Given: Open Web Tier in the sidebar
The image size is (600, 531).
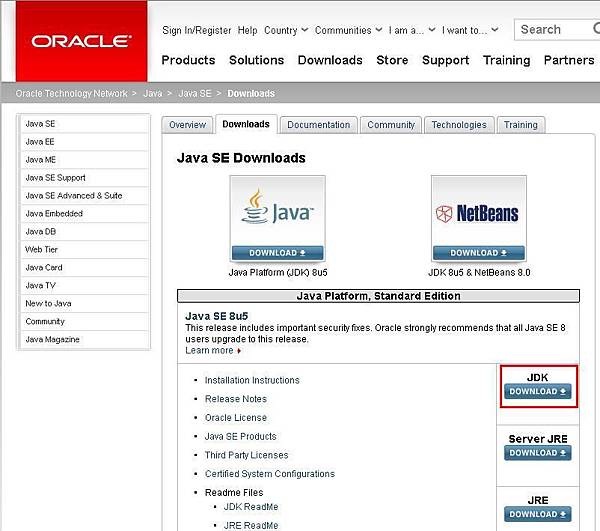Looking at the screenshot, I should pos(85,250).
